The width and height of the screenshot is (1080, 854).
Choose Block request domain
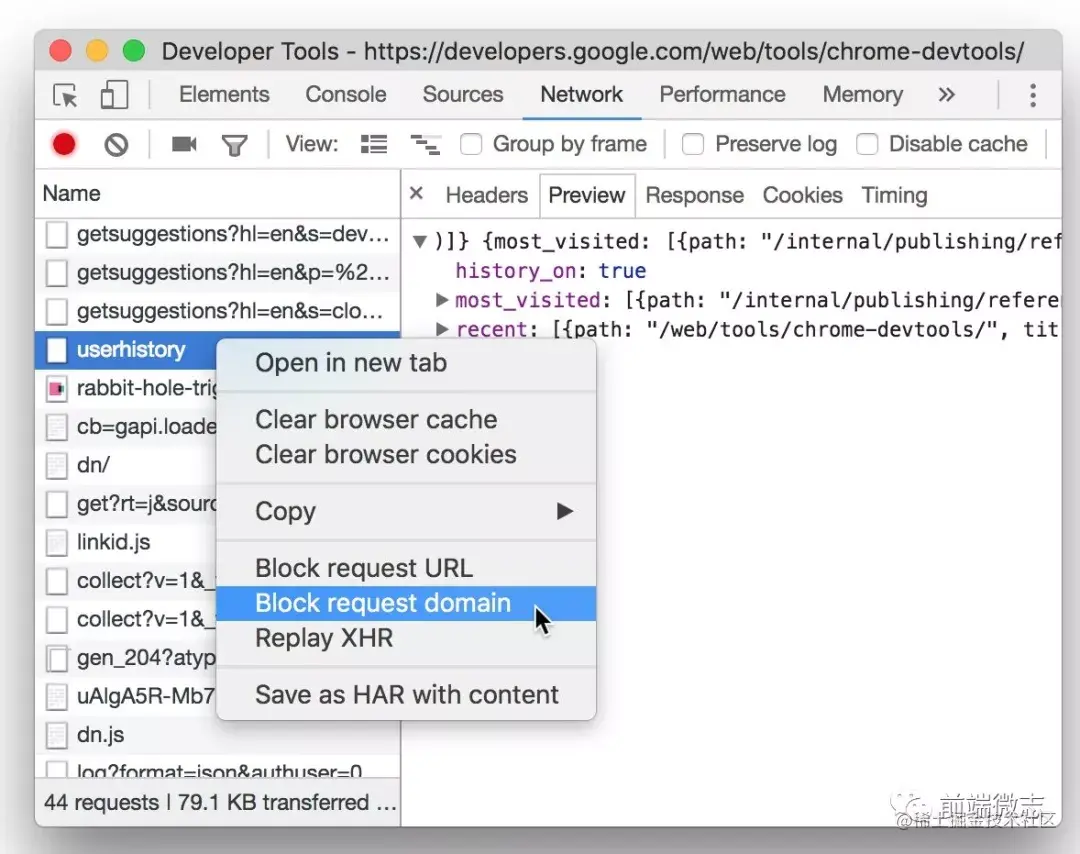pyautogui.click(x=406, y=603)
